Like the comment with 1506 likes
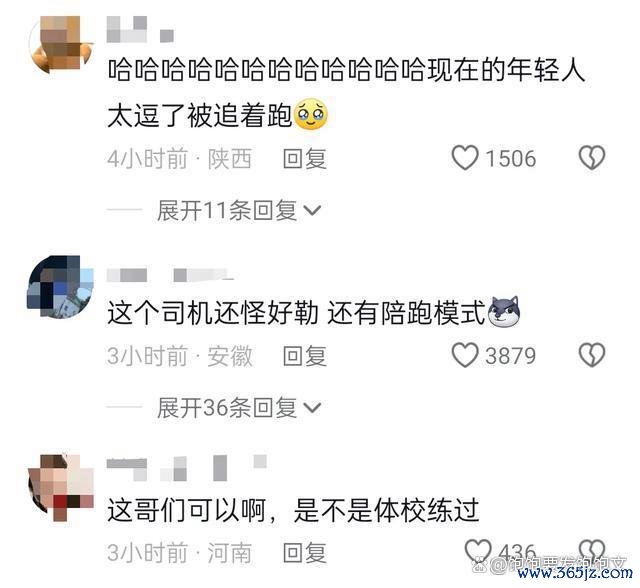640x588 pixels. pos(464,158)
